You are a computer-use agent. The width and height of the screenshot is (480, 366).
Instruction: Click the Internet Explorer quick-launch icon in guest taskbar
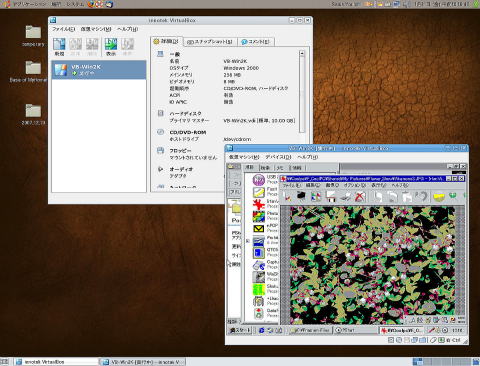coord(262,330)
